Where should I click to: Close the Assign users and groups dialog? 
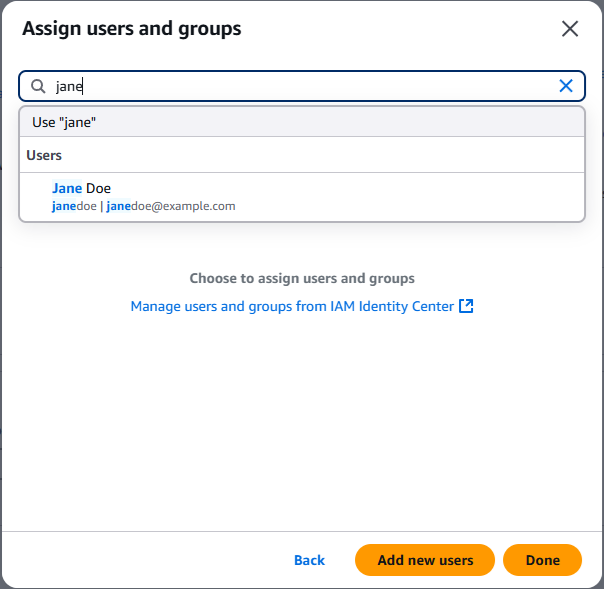tap(570, 29)
